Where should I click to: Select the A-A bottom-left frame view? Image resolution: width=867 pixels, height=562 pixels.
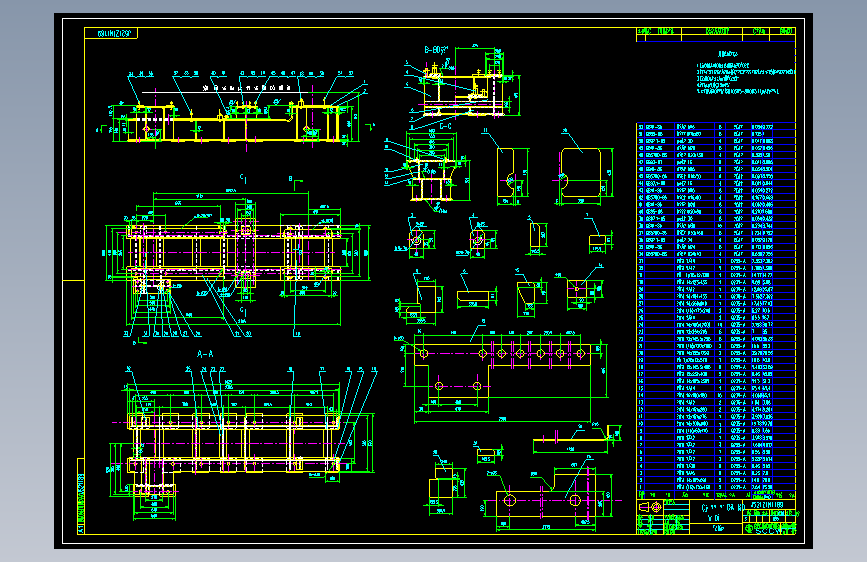[243, 443]
